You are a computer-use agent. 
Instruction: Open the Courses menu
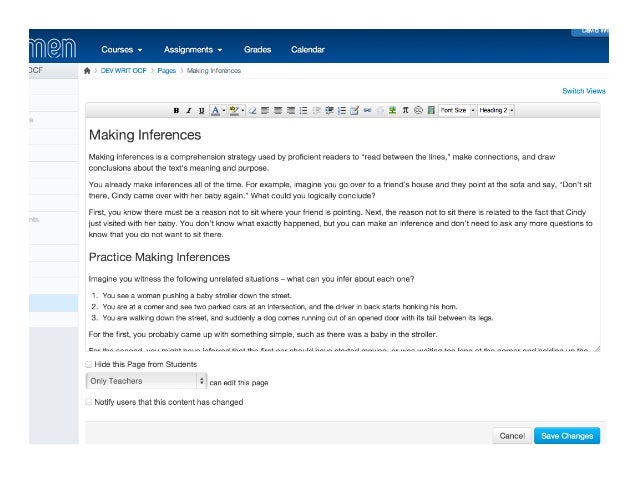(x=122, y=50)
